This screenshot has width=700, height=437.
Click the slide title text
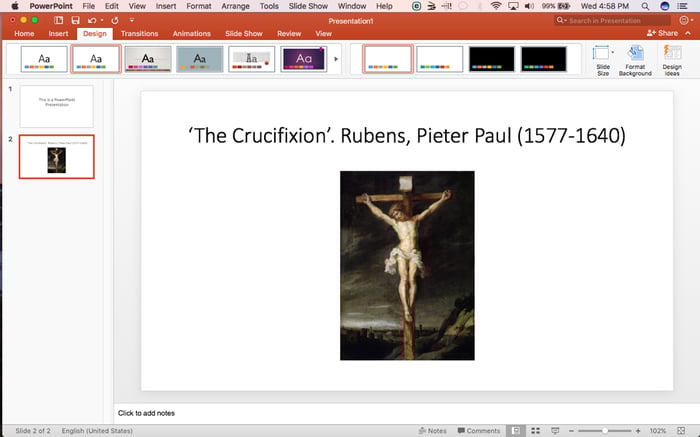pyautogui.click(x=407, y=135)
